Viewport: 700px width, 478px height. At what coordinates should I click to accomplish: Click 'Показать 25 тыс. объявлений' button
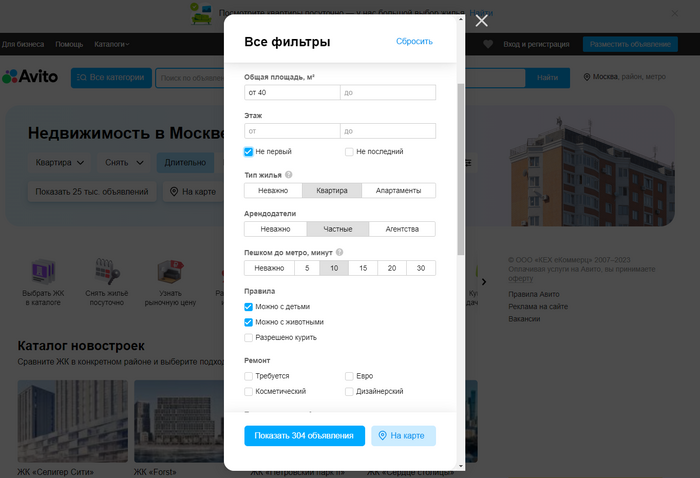pos(92,191)
